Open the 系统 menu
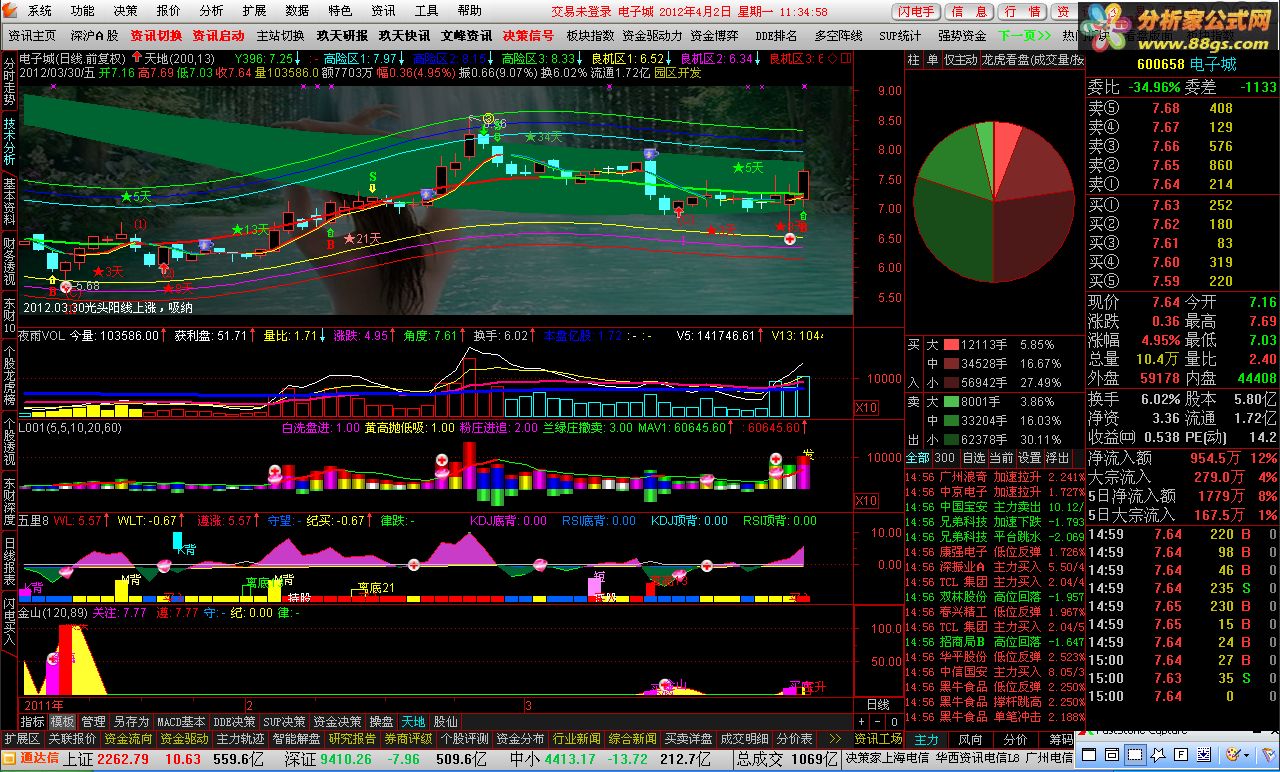 (x=40, y=11)
